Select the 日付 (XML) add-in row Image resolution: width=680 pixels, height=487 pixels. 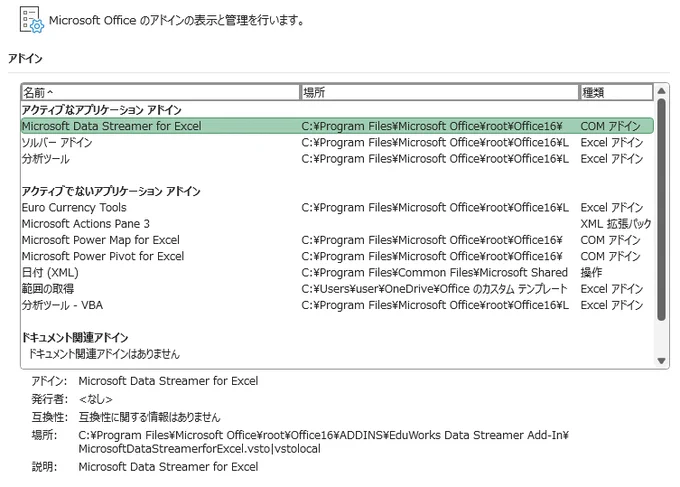click(337, 273)
